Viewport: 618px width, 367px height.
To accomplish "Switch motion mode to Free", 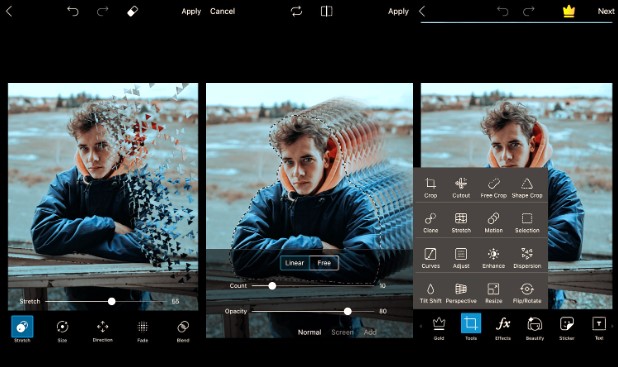I will tap(324, 263).
